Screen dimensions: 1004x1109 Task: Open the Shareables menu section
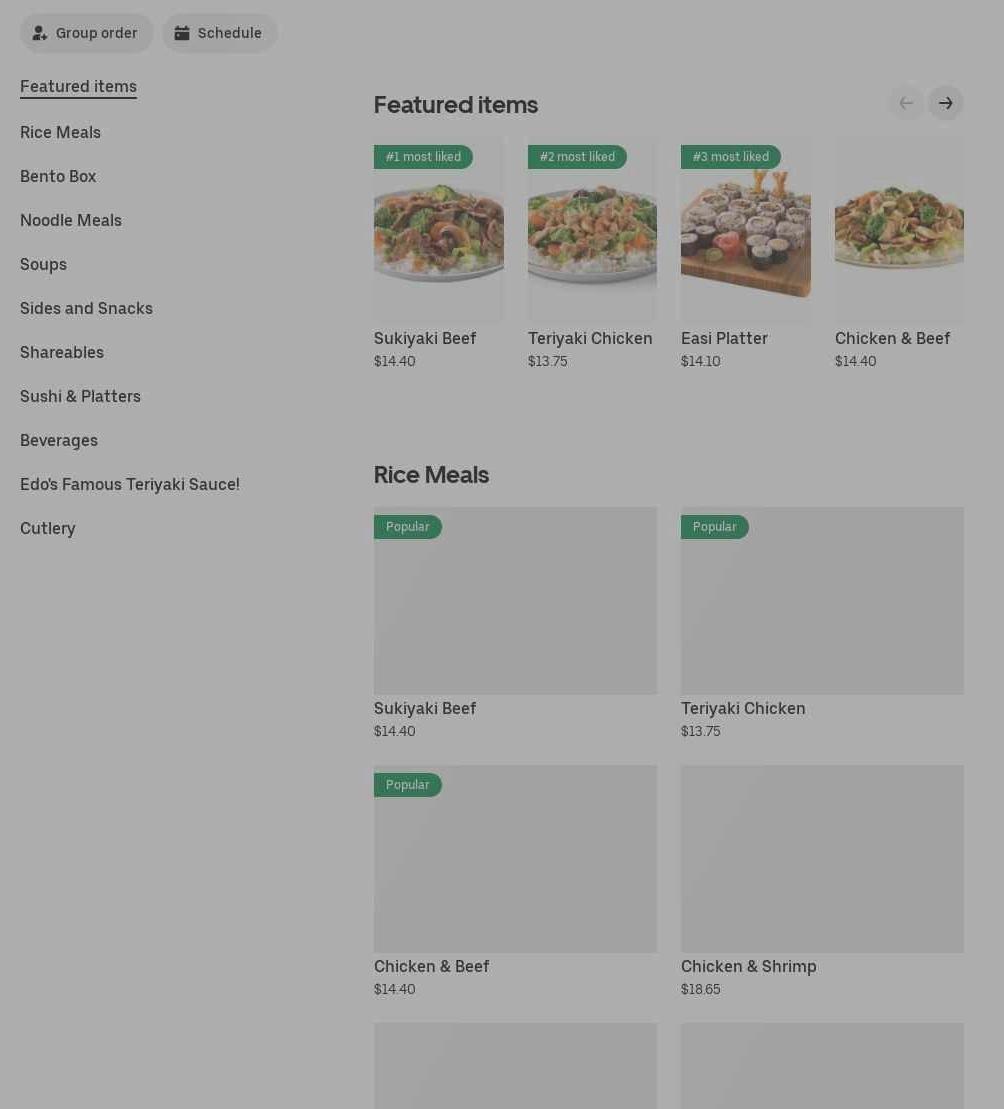(x=62, y=352)
